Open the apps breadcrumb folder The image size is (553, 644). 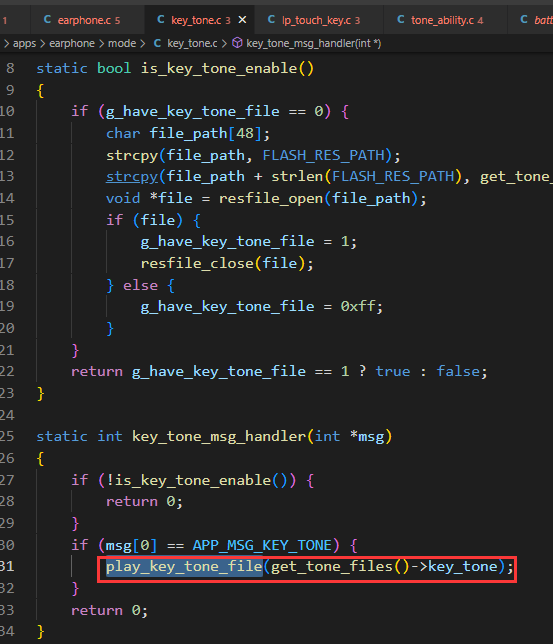pyautogui.click(x=24, y=43)
